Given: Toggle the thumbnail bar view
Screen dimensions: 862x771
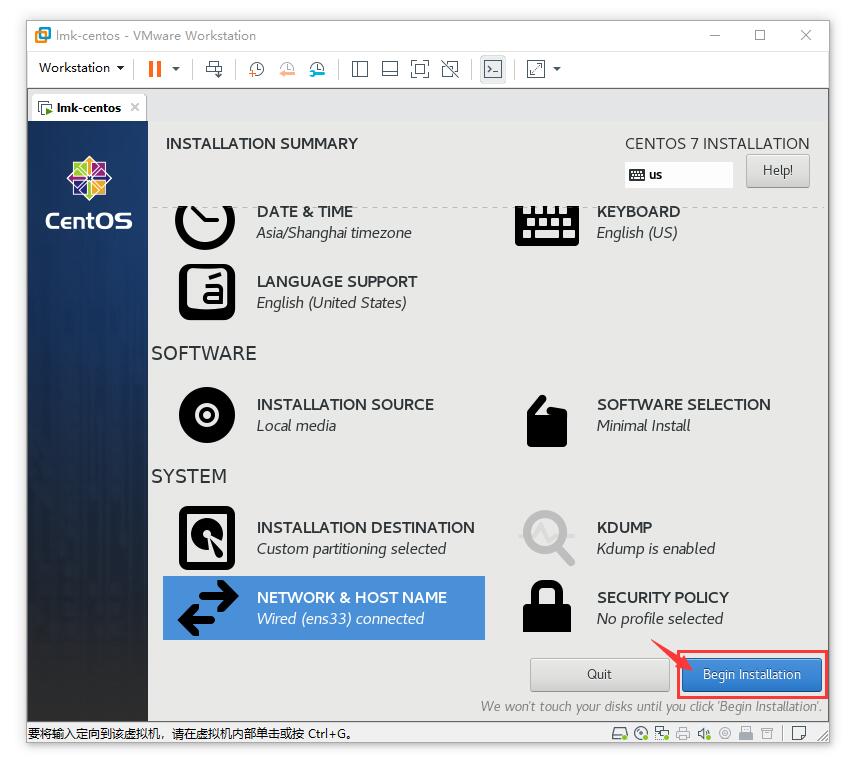Looking at the screenshot, I should click(390, 69).
